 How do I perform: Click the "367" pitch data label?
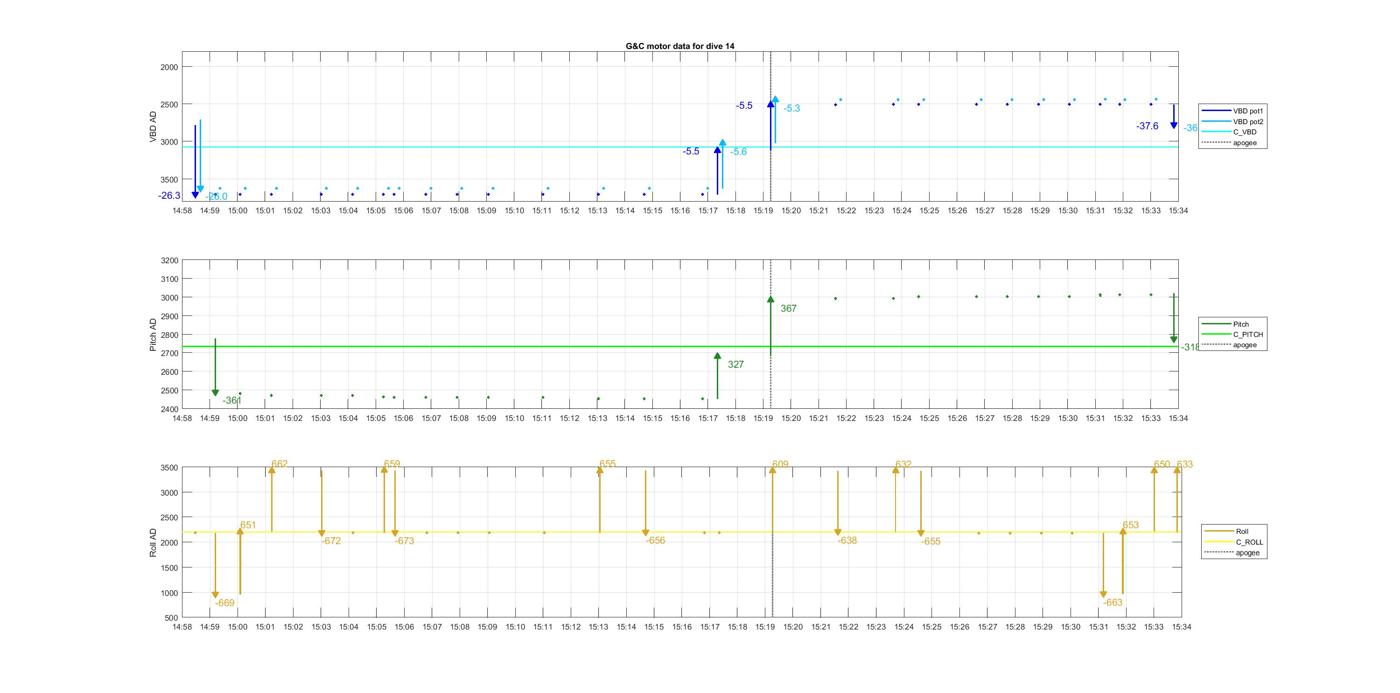coord(788,309)
